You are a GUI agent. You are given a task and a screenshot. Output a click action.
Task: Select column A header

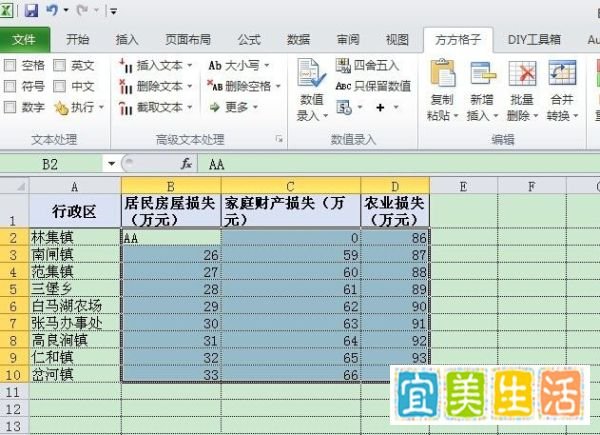[75, 186]
